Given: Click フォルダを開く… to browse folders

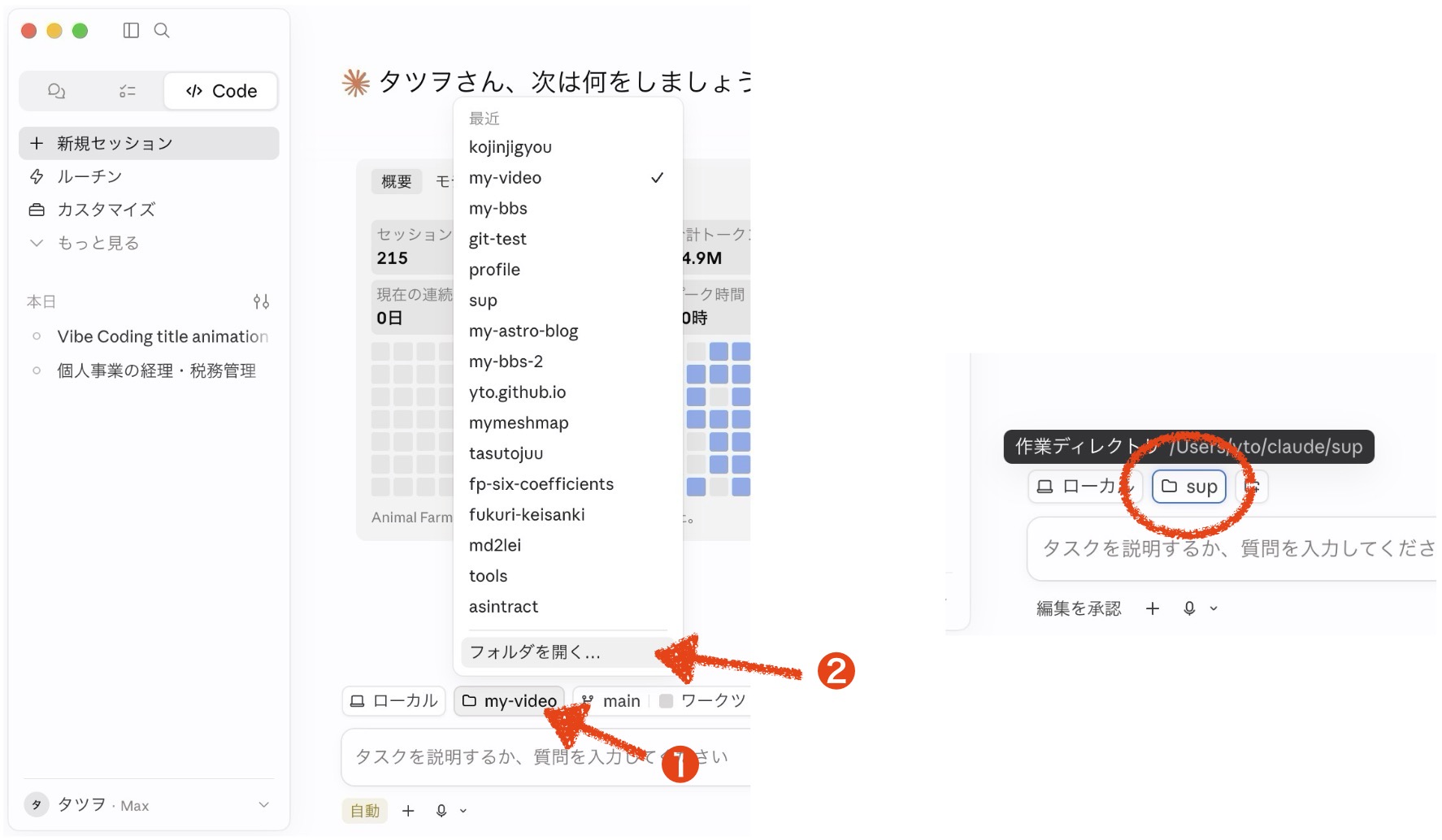Looking at the screenshot, I should pyautogui.click(x=567, y=652).
